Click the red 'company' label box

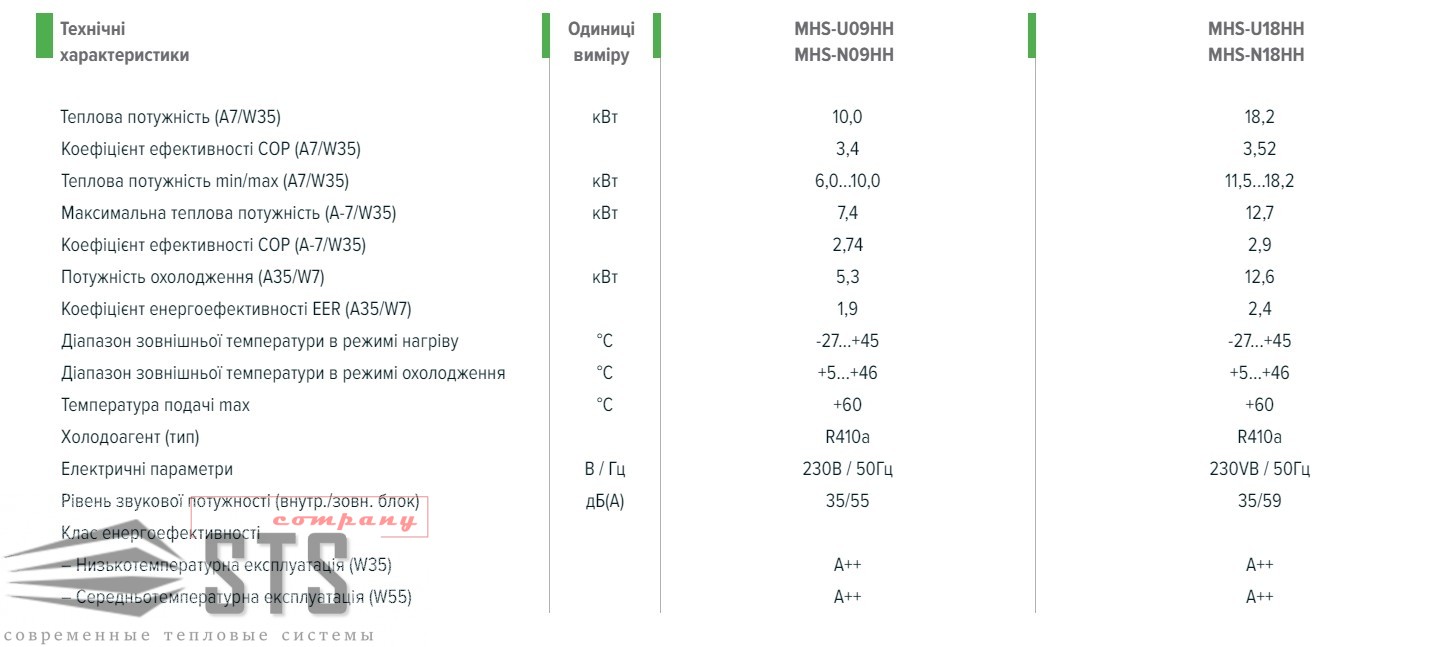pos(344,518)
